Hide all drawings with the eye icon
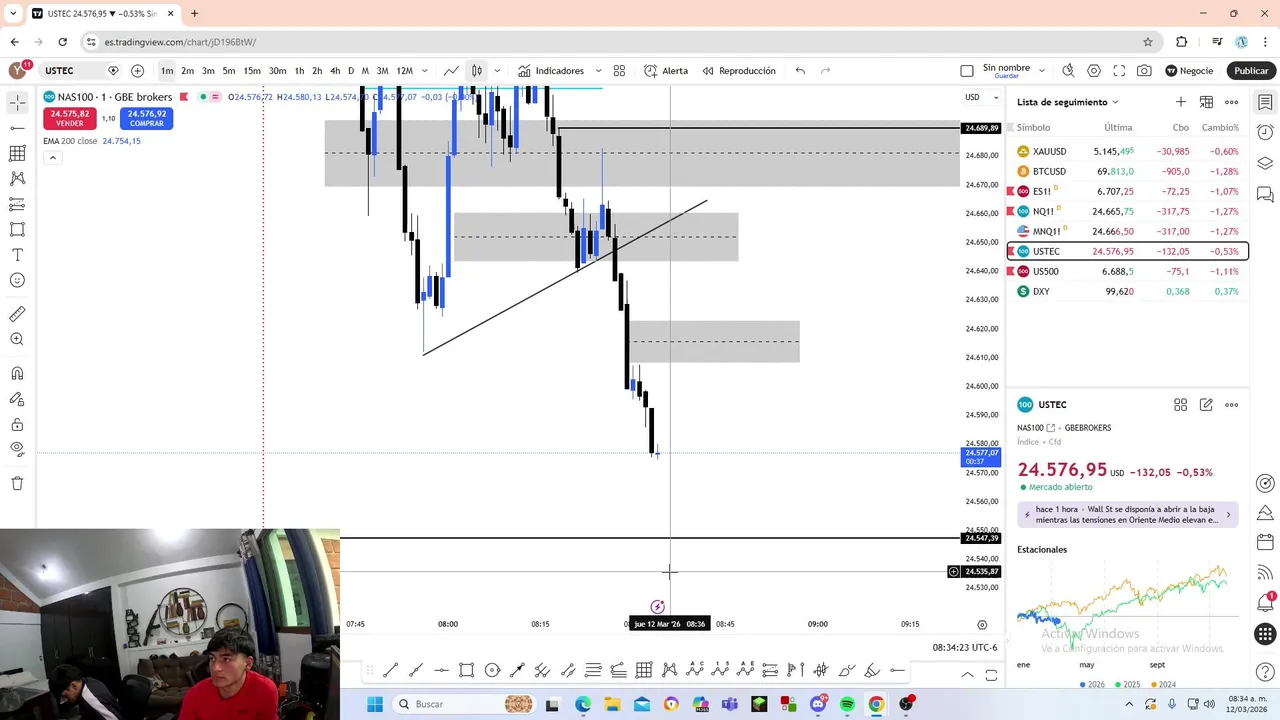The width and height of the screenshot is (1280, 720). click(17, 449)
